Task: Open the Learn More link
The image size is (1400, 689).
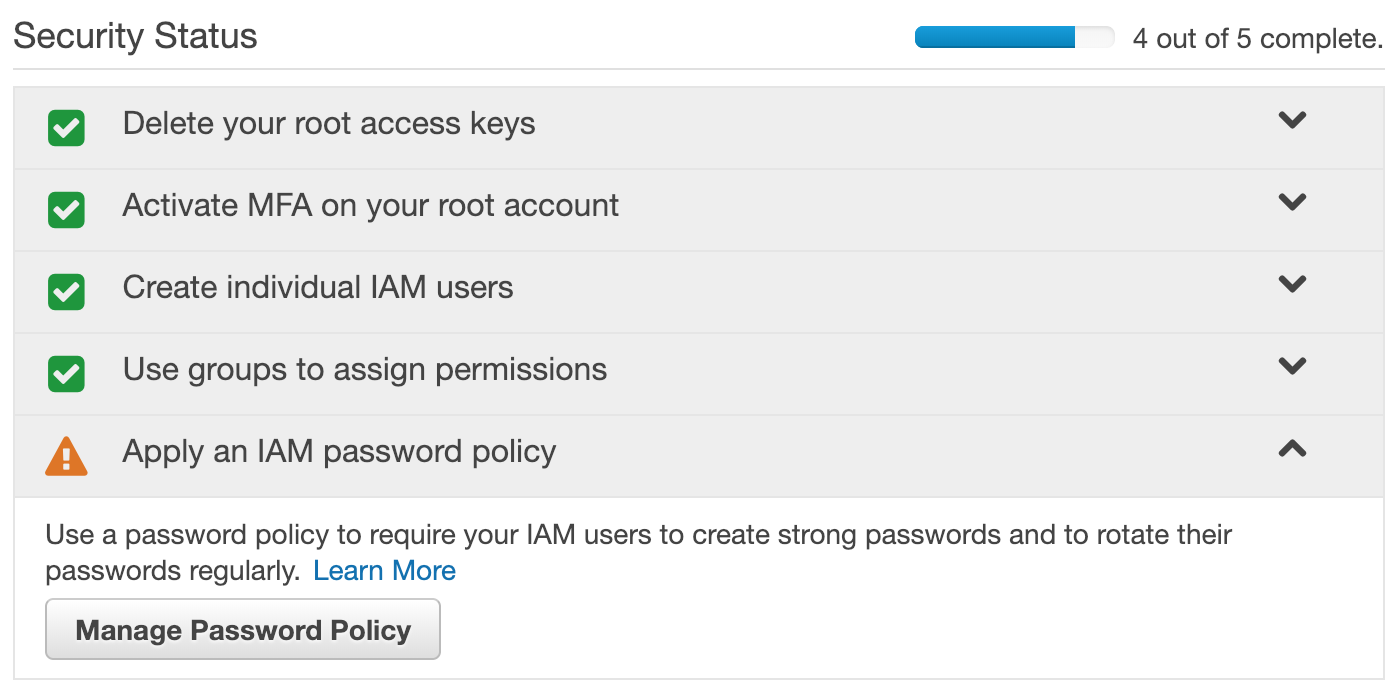Action: tap(385, 571)
